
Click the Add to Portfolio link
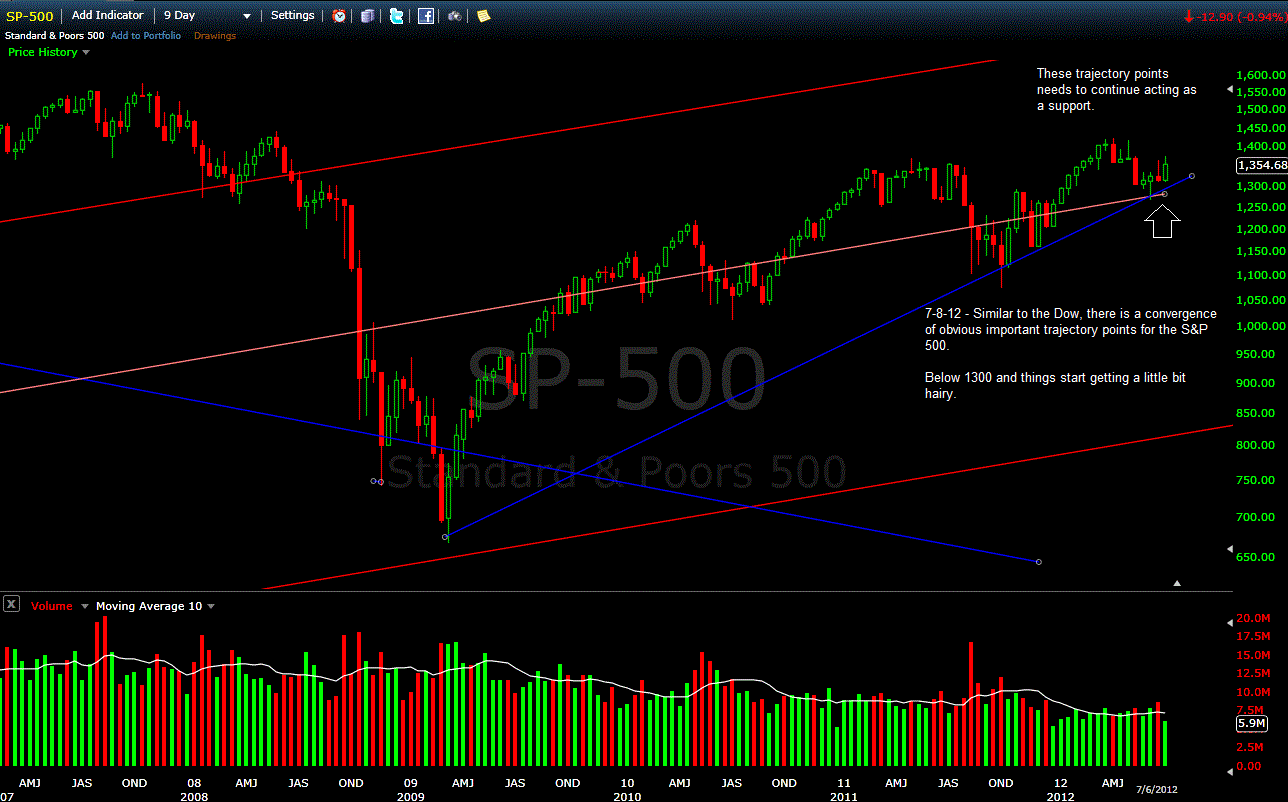coord(146,36)
